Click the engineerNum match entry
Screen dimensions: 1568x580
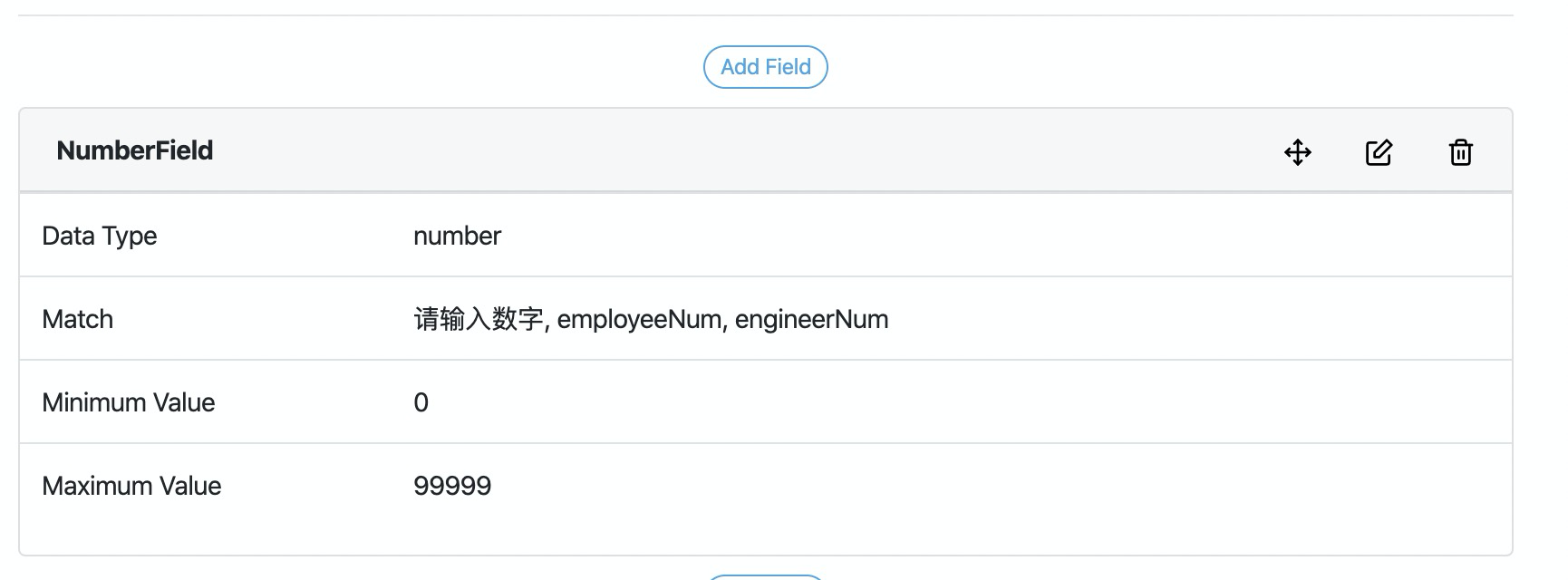click(x=811, y=319)
